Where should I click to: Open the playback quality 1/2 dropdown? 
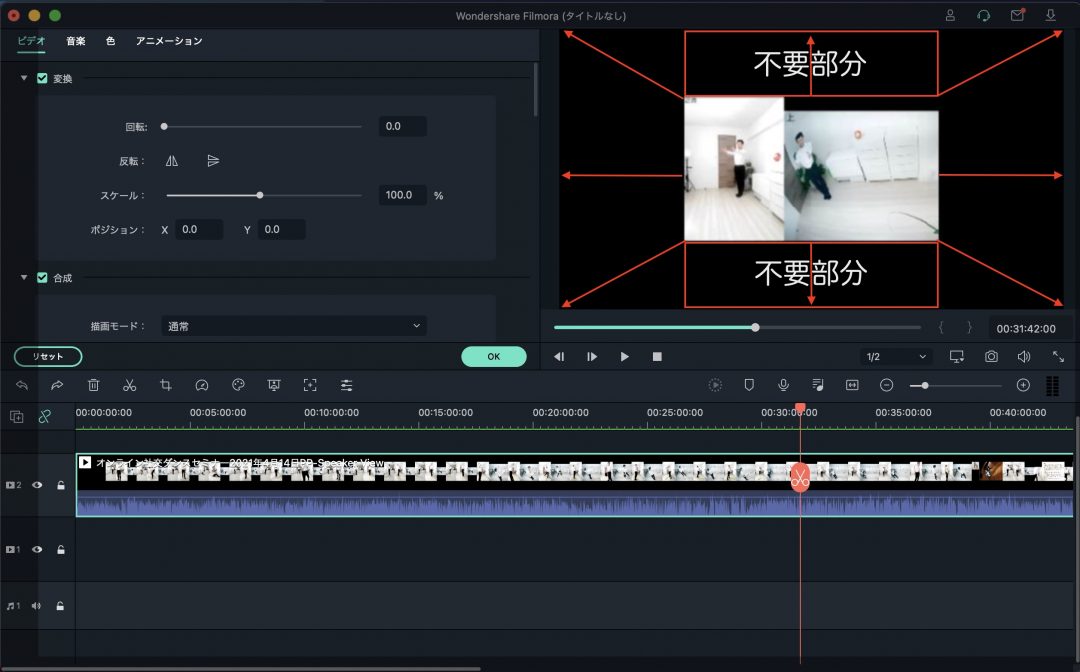[x=896, y=356]
